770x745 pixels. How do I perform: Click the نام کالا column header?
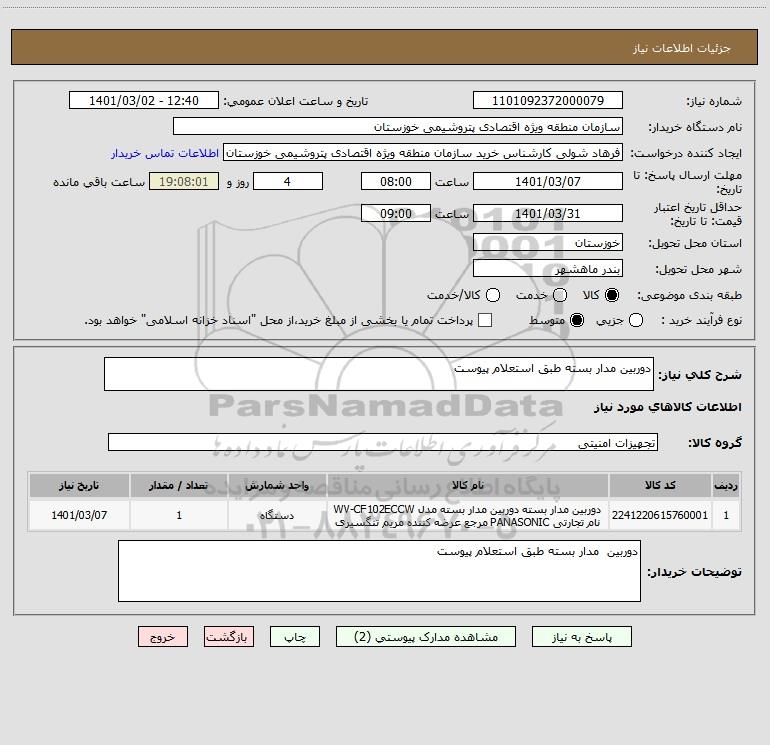click(x=468, y=486)
